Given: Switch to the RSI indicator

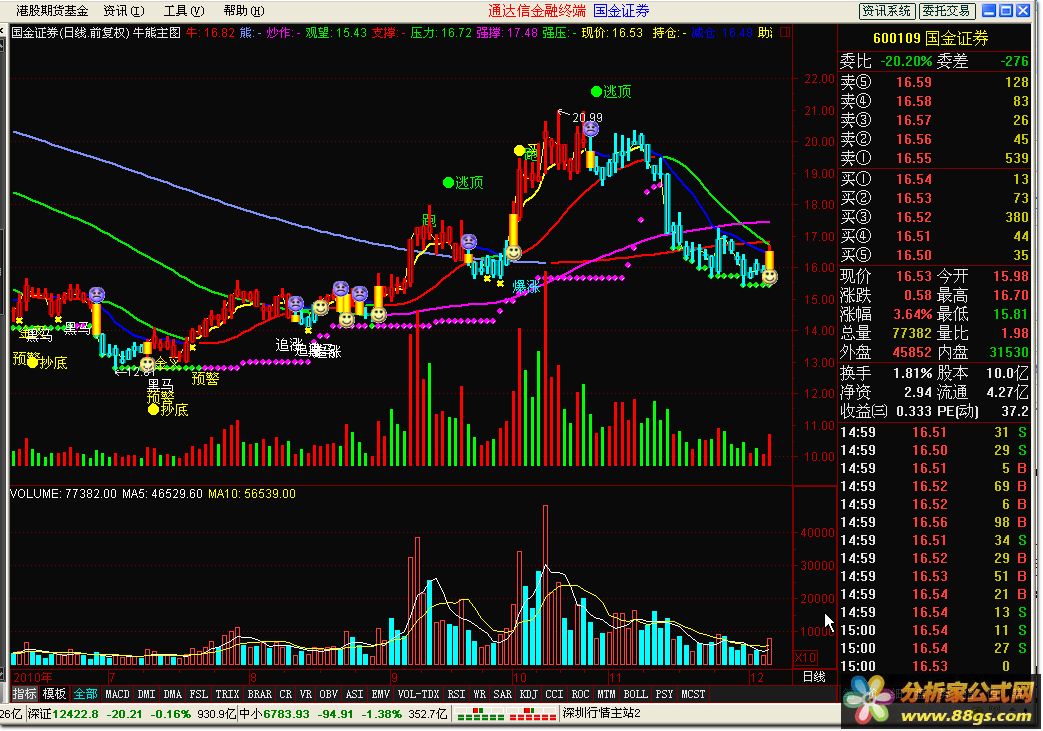Looking at the screenshot, I should (x=456, y=694).
